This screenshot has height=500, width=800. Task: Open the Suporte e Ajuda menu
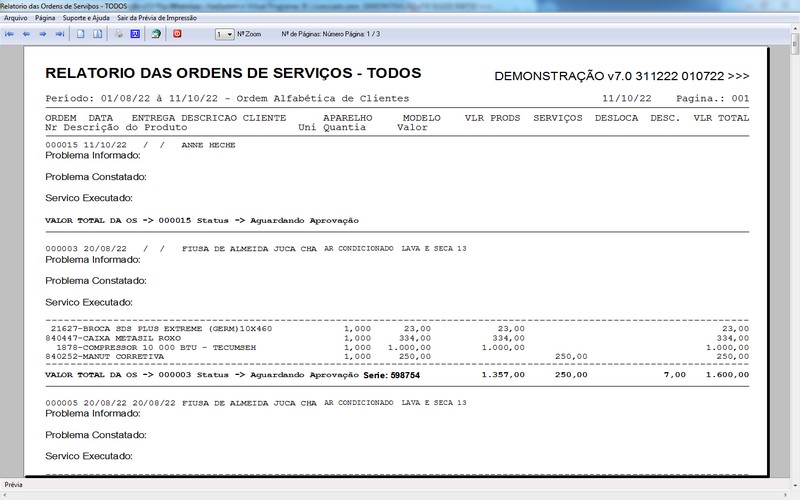pos(86,18)
